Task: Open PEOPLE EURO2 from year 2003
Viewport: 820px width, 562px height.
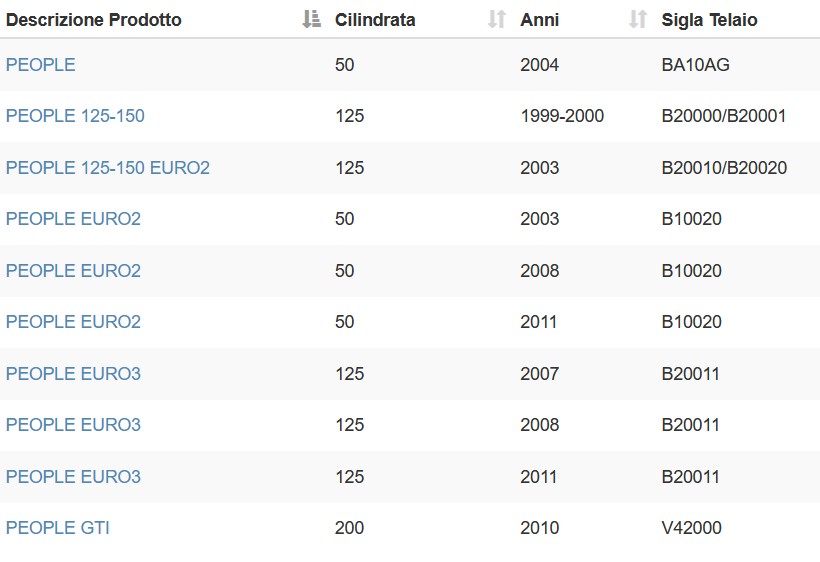Action: [x=73, y=219]
